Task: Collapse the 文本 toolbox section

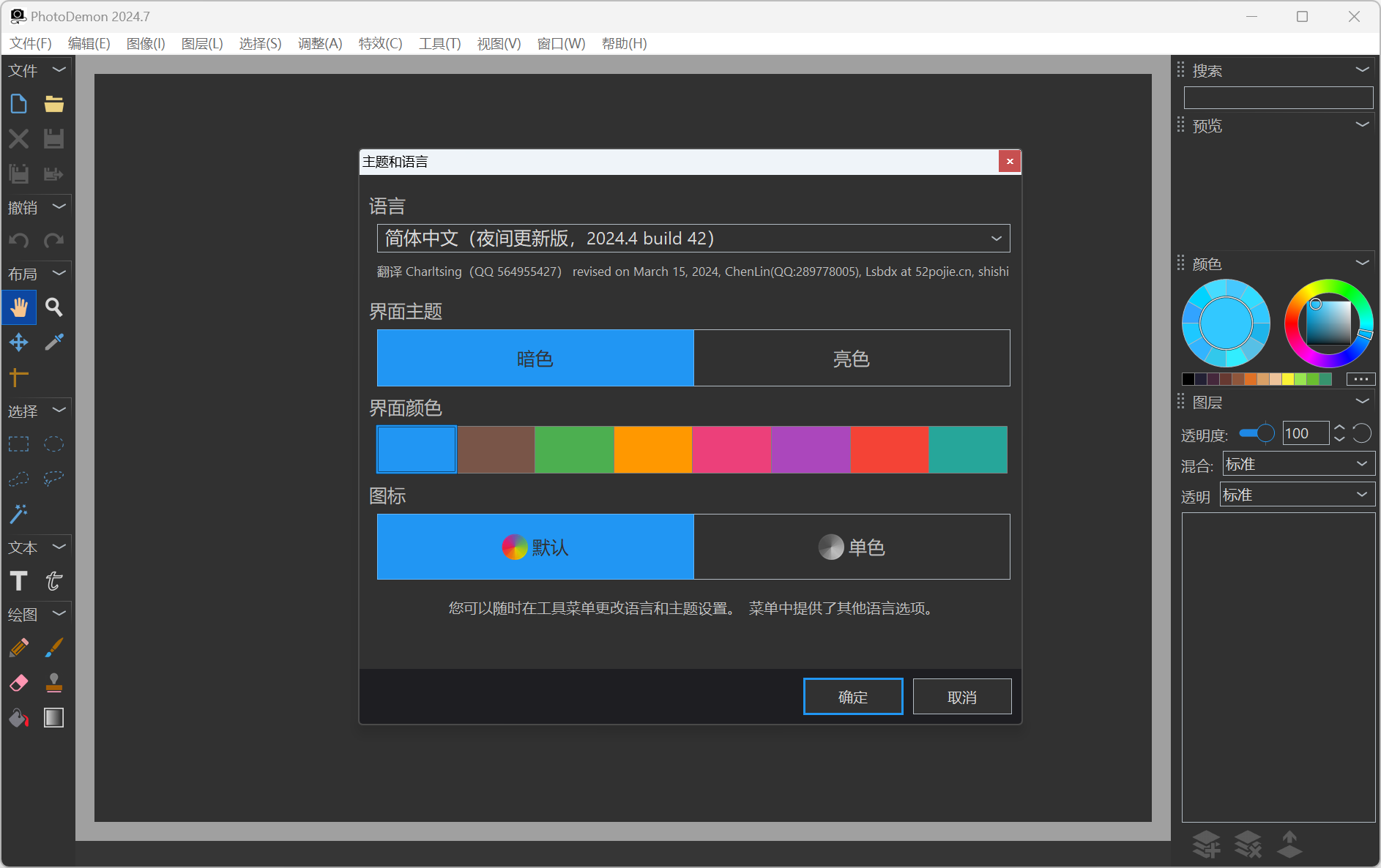Action: coord(59,547)
